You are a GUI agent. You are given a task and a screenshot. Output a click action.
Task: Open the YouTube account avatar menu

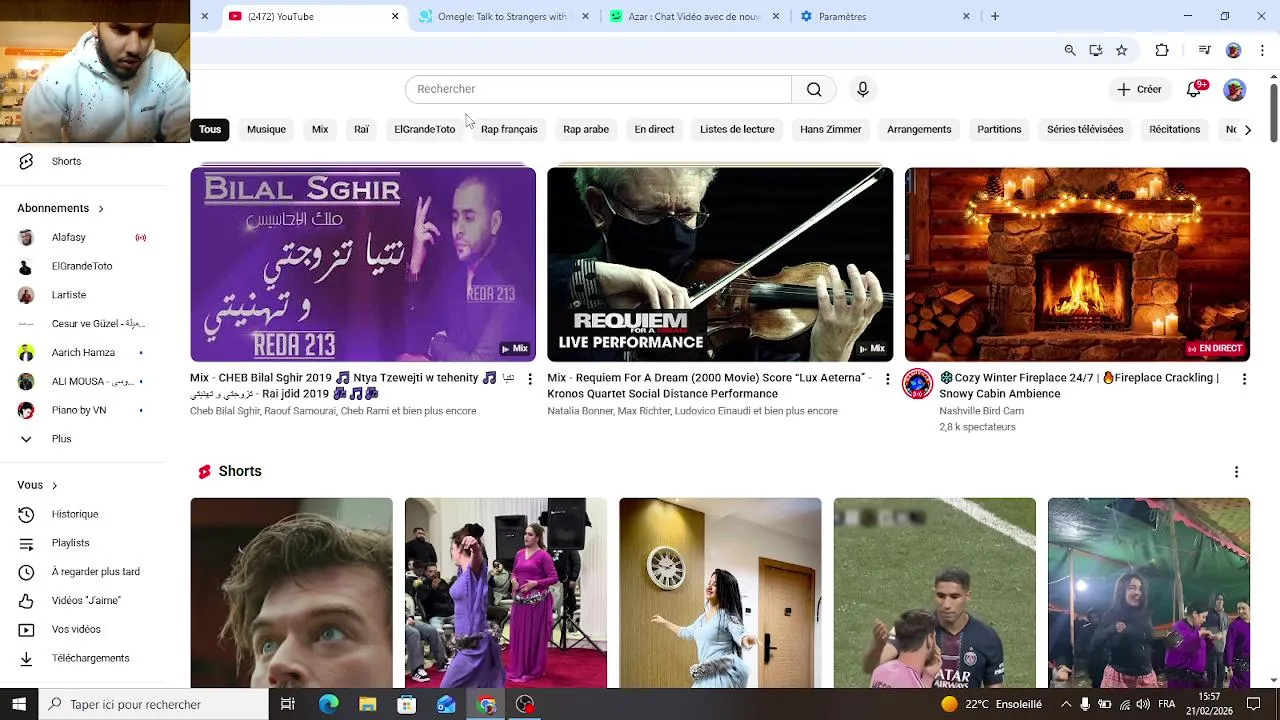click(x=1235, y=89)
